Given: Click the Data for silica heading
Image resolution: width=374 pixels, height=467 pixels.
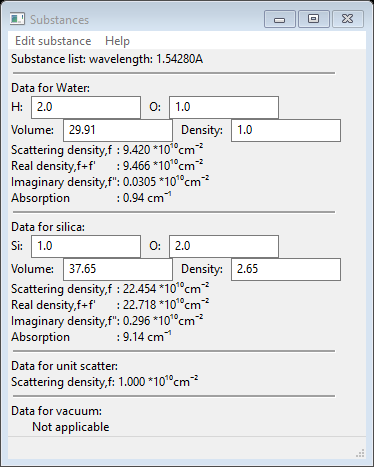Looking at the screenshot, I should (48, 227).
